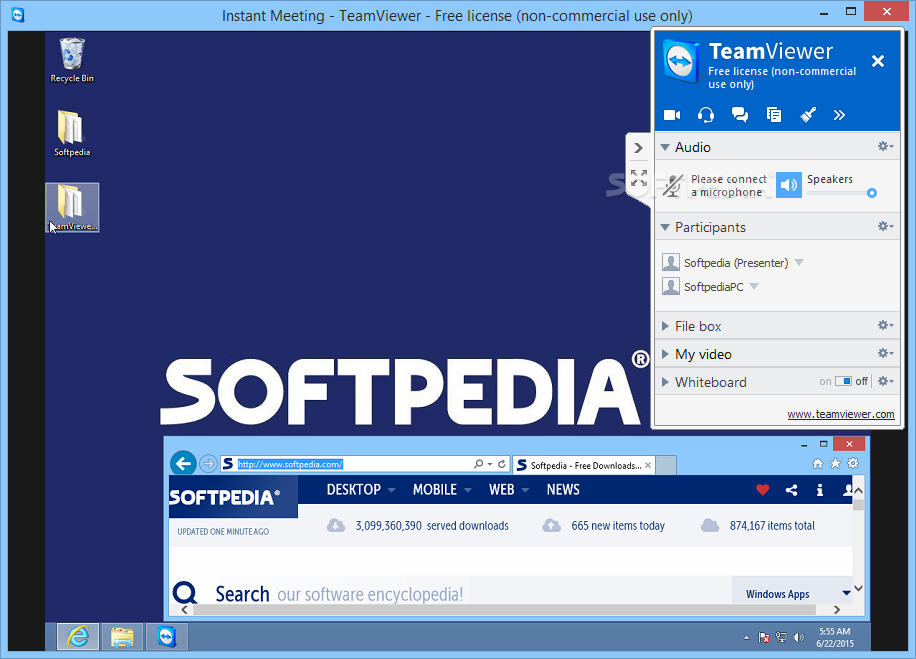Click the browser back arrow button
The height and width of the screenshot is (659, 916).
tap(183, 464)
